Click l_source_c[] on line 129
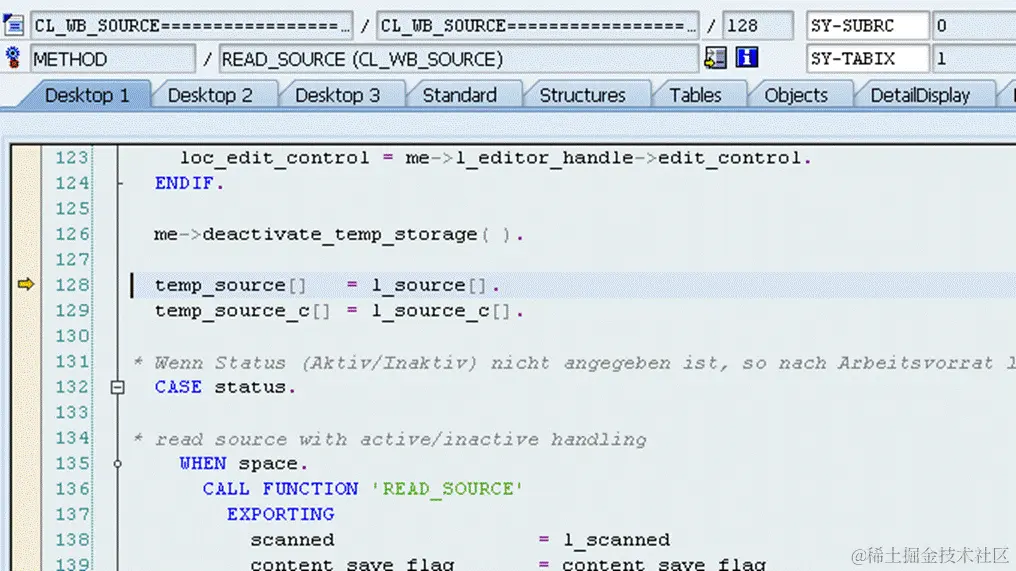1016x571 pixels. 441,311
